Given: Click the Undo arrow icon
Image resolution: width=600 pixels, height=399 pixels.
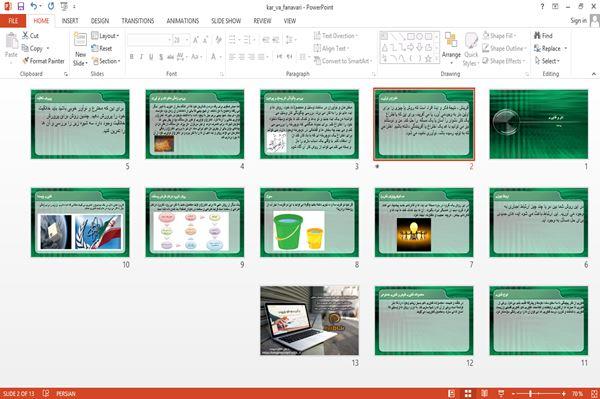Looking at the screenshot, I should pos(34,6).
